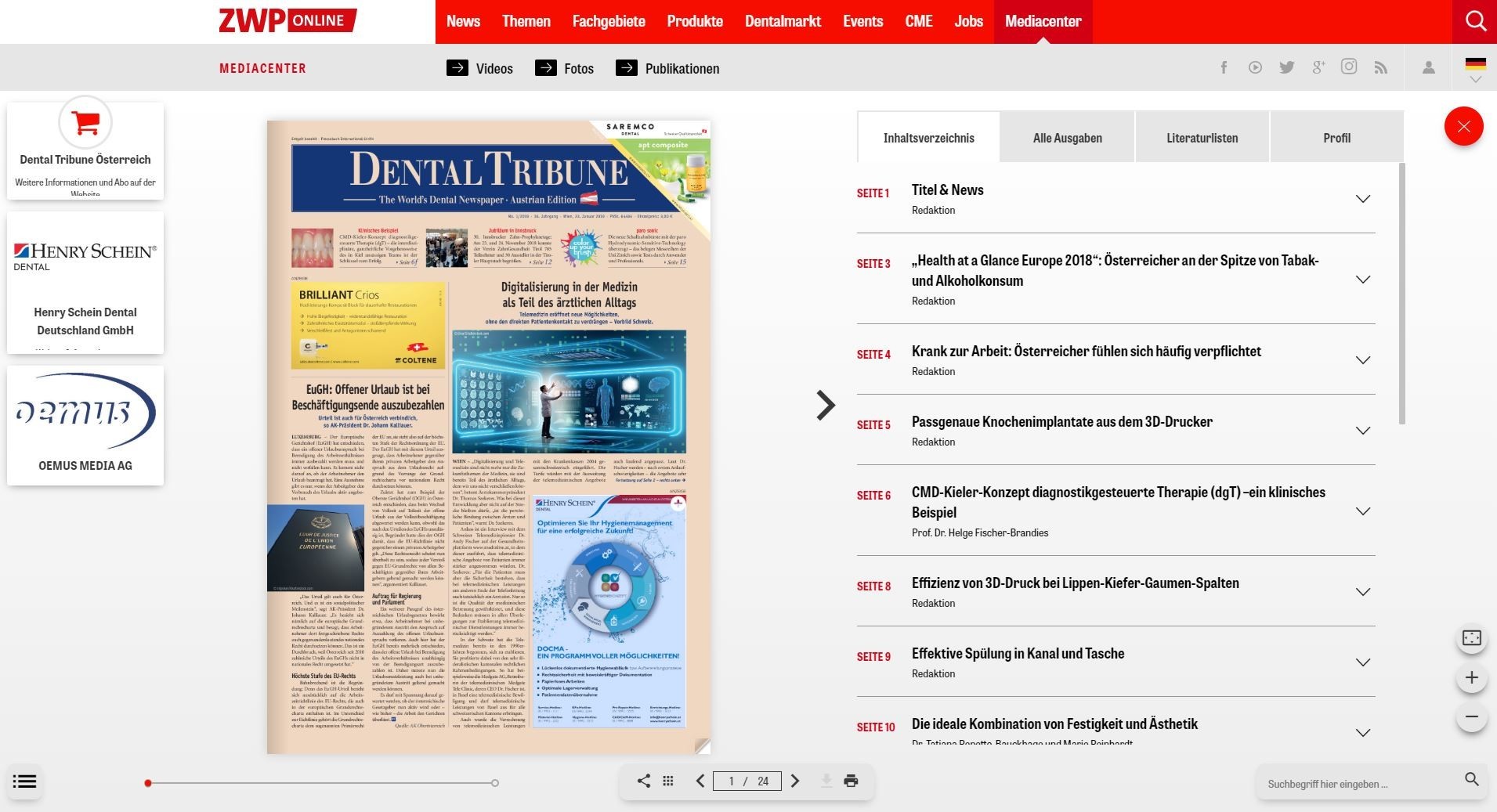Open the German flag language selector
Image resolution: width=1497 pixels, height=812 pixels.
tap(1475, 65)
